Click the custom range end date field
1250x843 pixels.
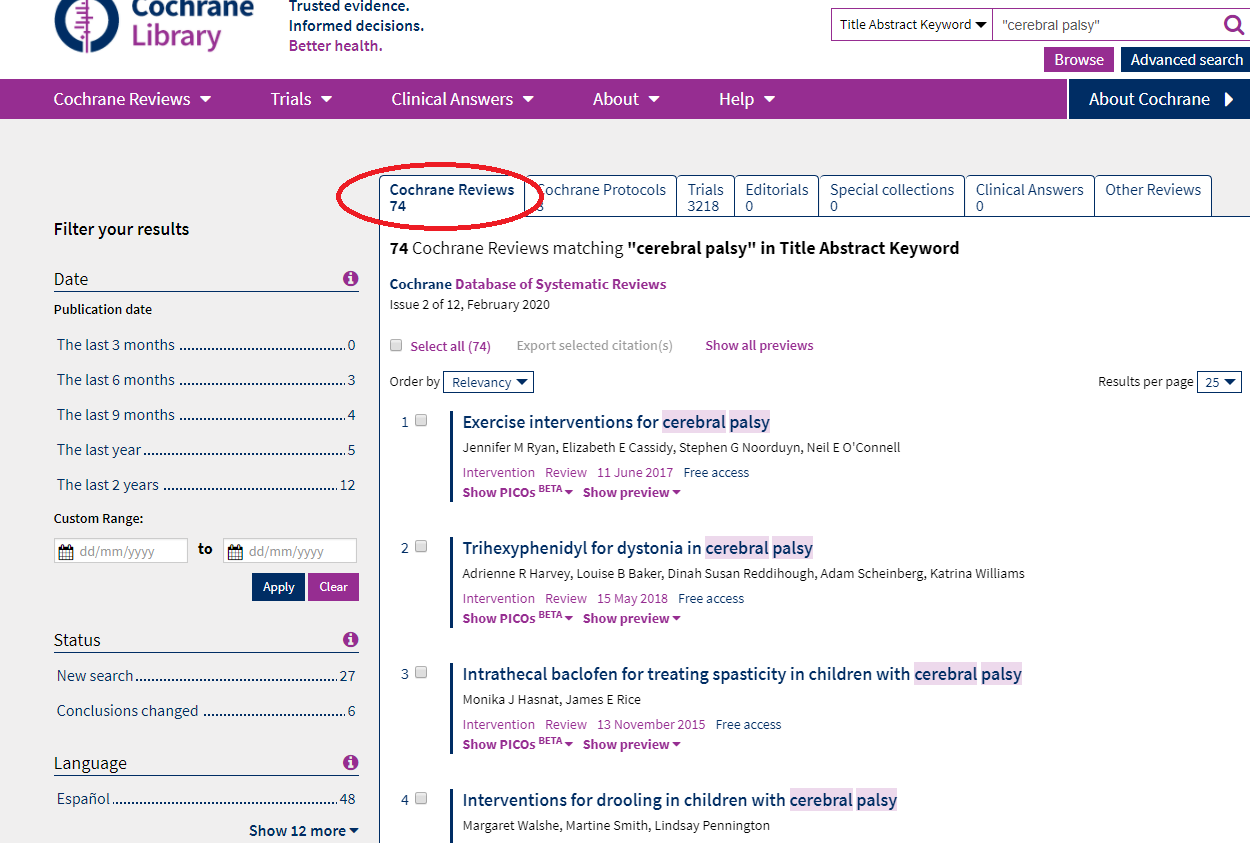click(290, 551)
